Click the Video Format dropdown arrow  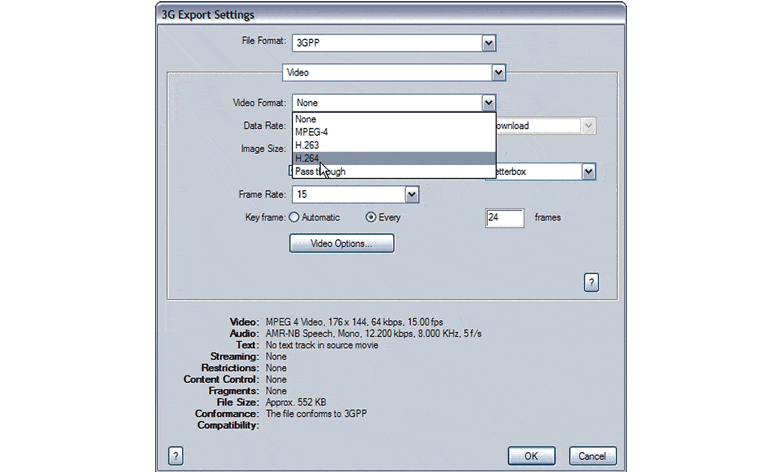coord(488,102)
